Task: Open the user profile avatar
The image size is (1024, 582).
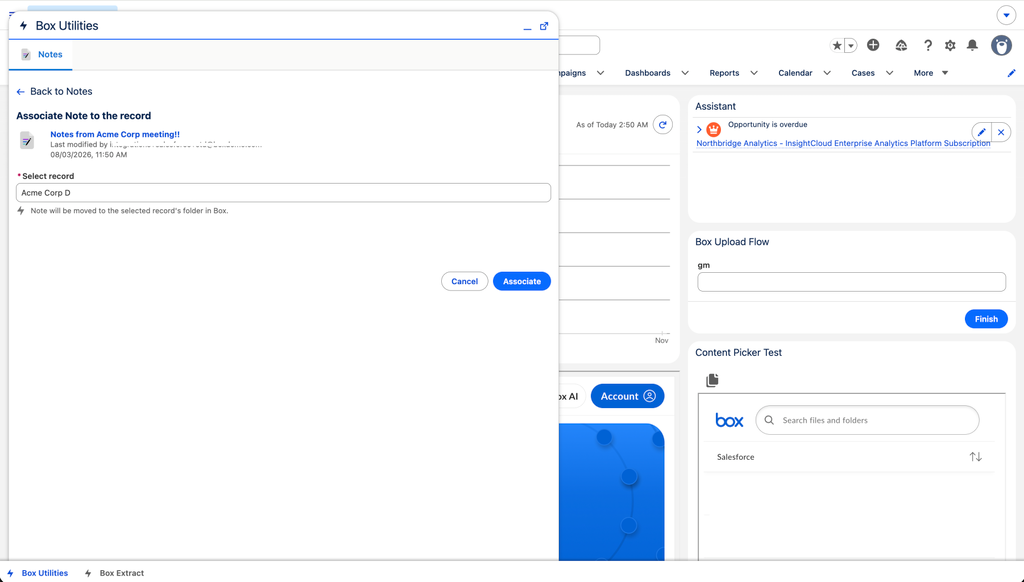Action: [x=1001, y=45]
